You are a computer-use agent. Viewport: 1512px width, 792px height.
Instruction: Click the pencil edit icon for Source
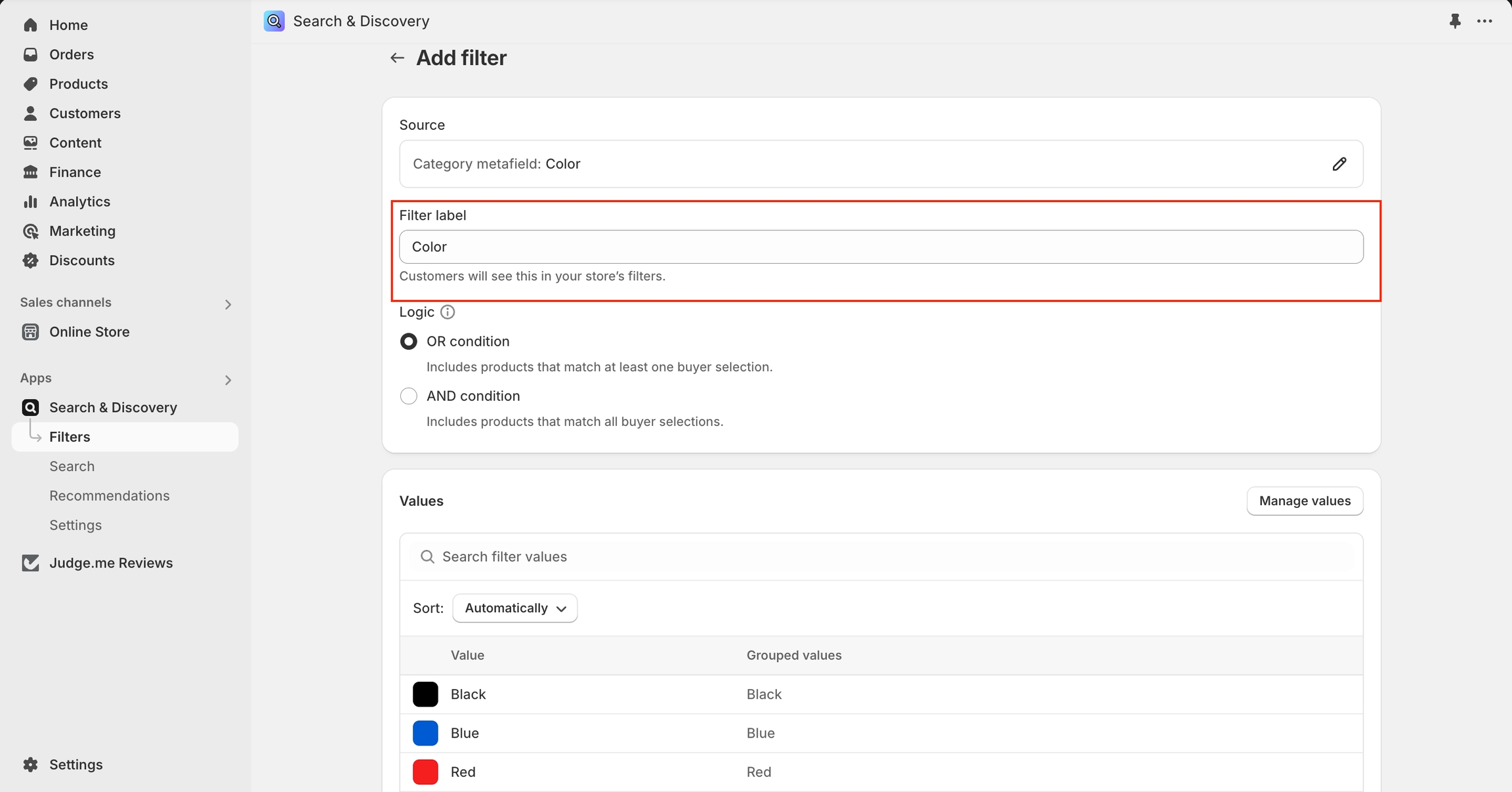point(1339,164)
